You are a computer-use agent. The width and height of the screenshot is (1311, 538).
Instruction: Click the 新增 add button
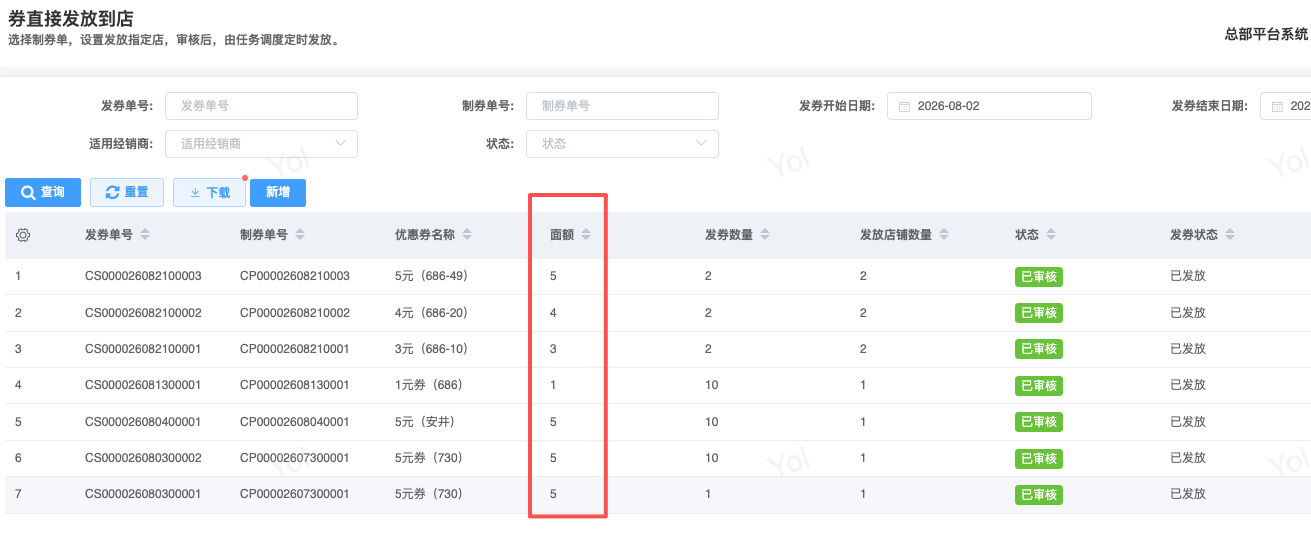[x=278, y=193]
